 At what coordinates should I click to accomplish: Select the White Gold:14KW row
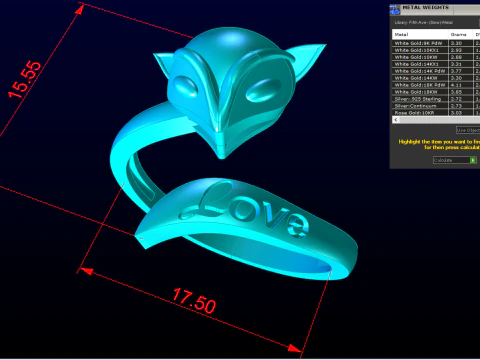point(436,78)
